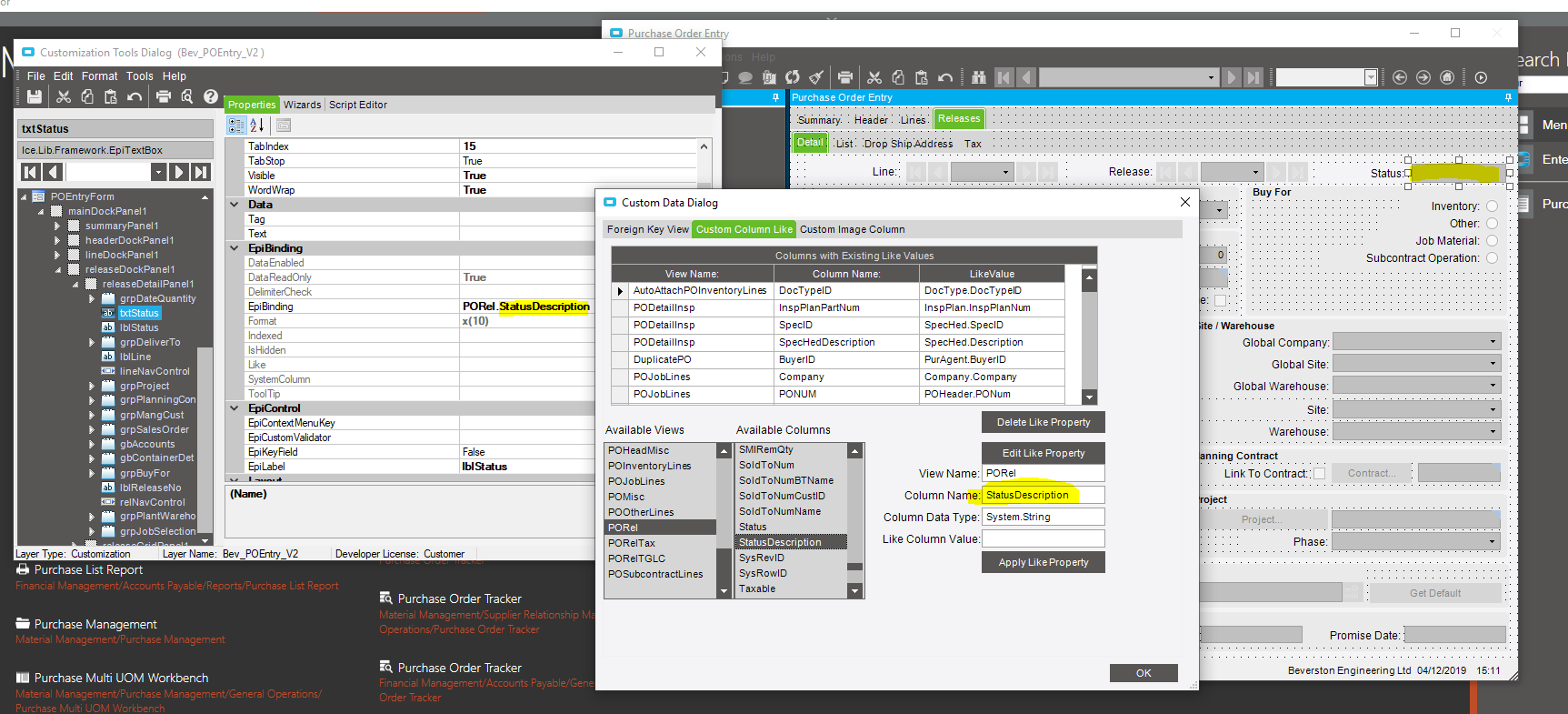Viewport: 1568px width, 714px height.
Task: Go to first control in Customization Tools navigator
Action: tap(30, 172)
